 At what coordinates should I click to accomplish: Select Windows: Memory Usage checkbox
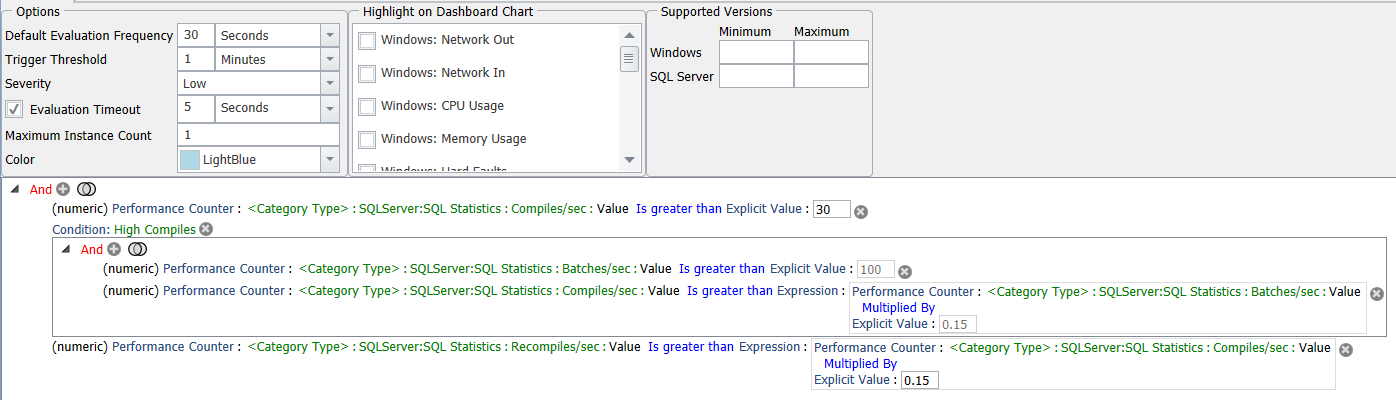click(x=367, y=139)
